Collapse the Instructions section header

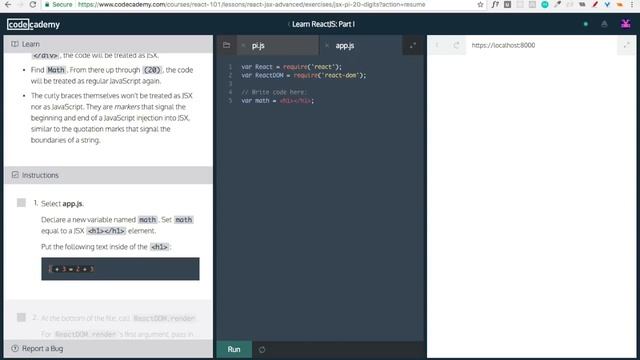tap(108, 175)
